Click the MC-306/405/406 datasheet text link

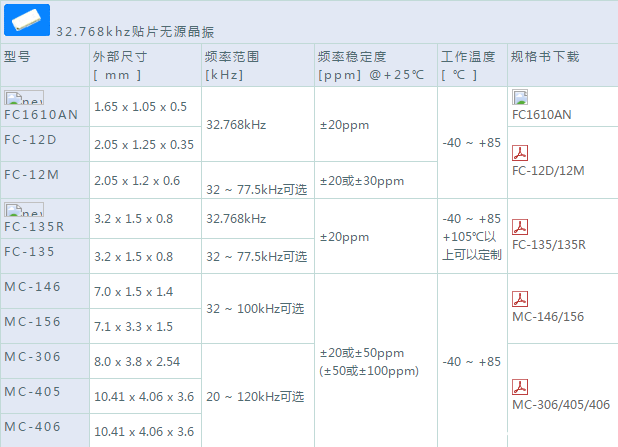561,404
